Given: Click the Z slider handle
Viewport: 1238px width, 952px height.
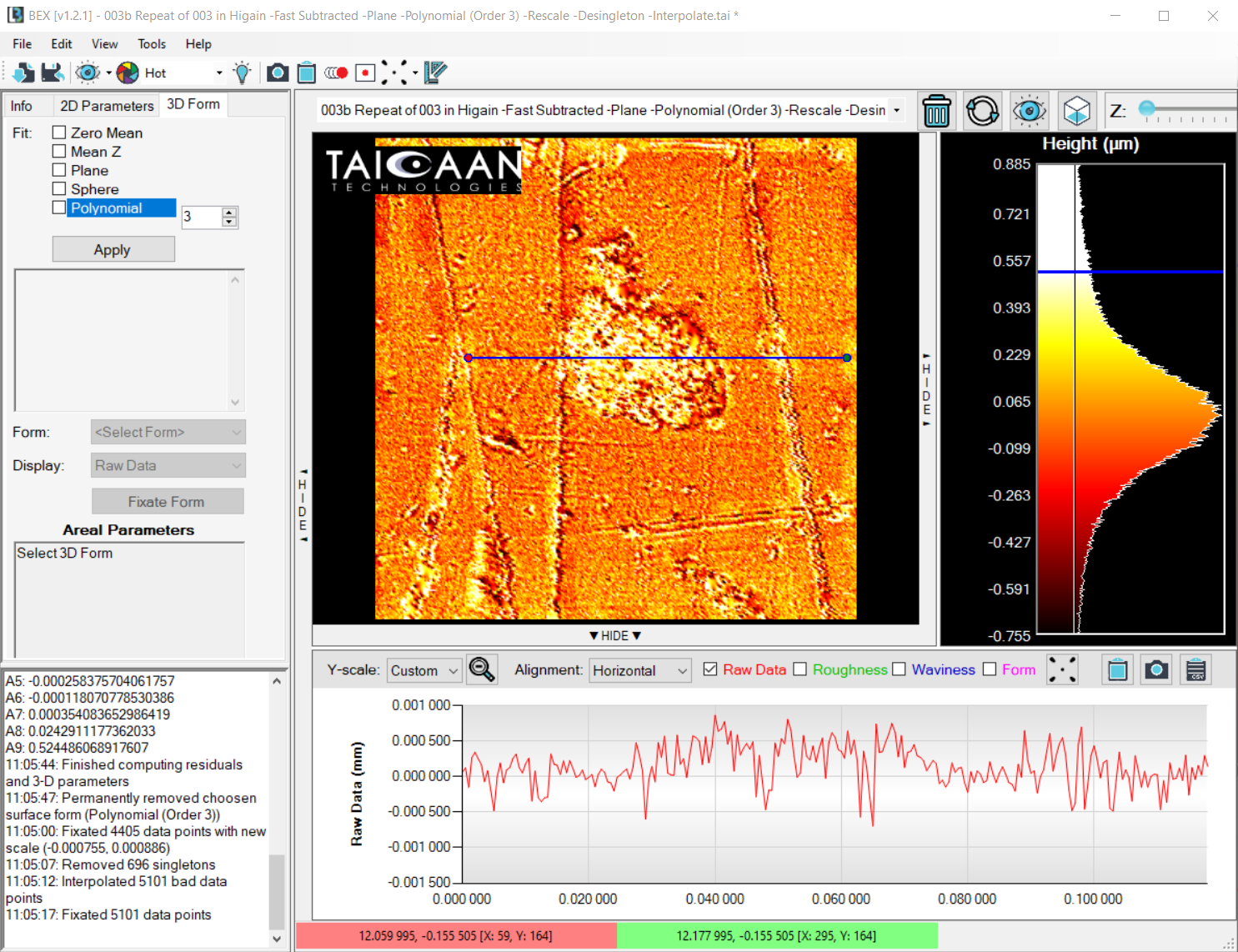Looking at the screenshot, I should 1147,109.
